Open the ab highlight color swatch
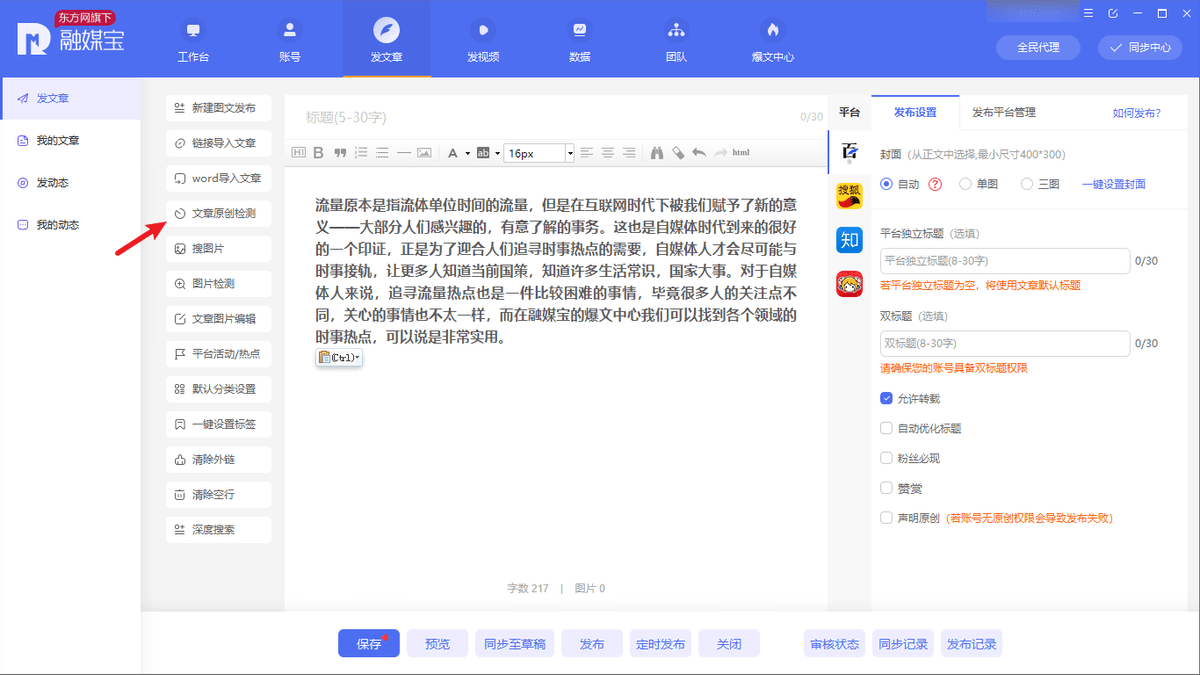The width and height of the screenshot is (1200, 675). (483, 152)
